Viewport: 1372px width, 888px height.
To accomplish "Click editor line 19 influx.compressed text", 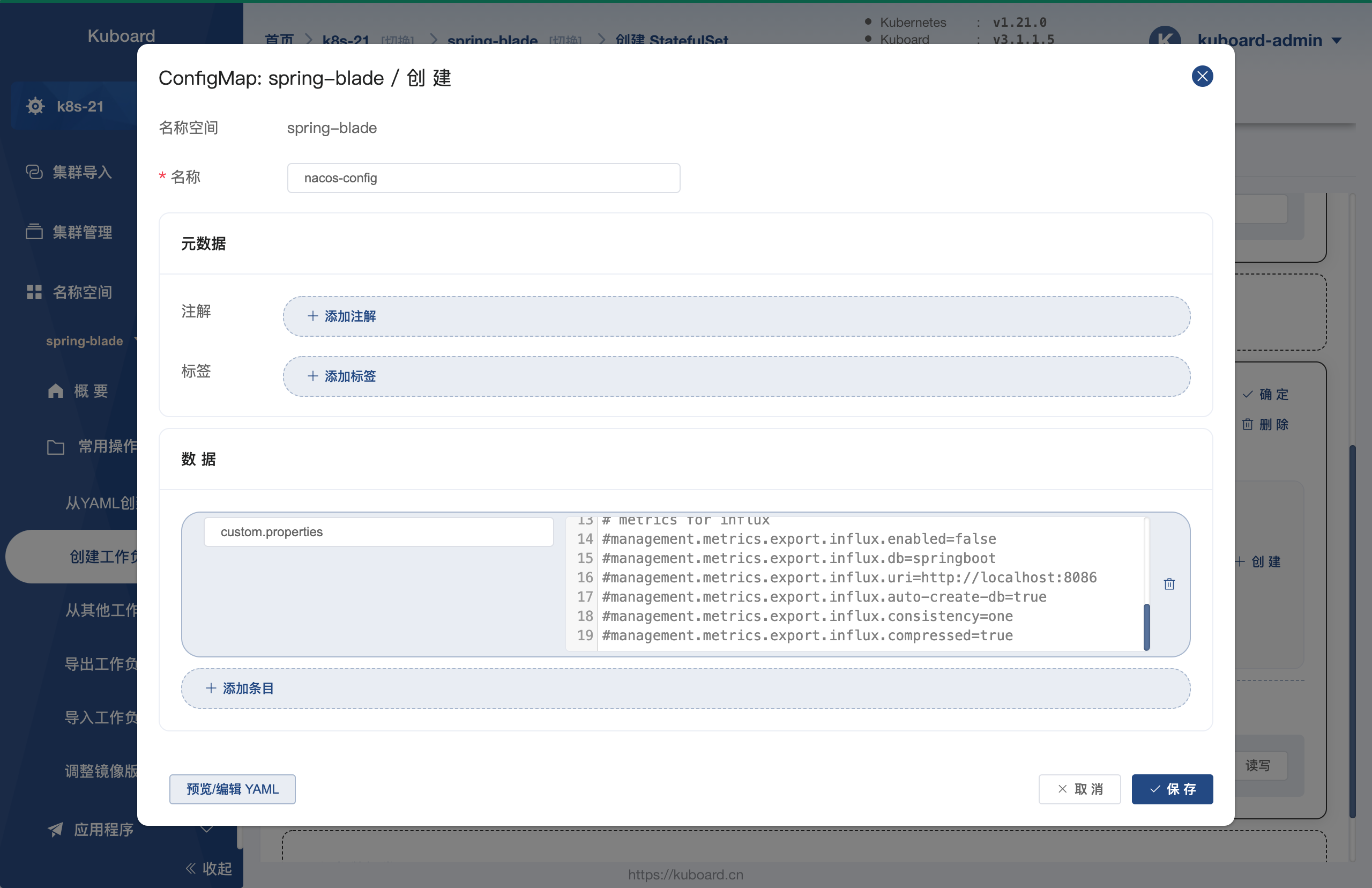I will (807, 635).
